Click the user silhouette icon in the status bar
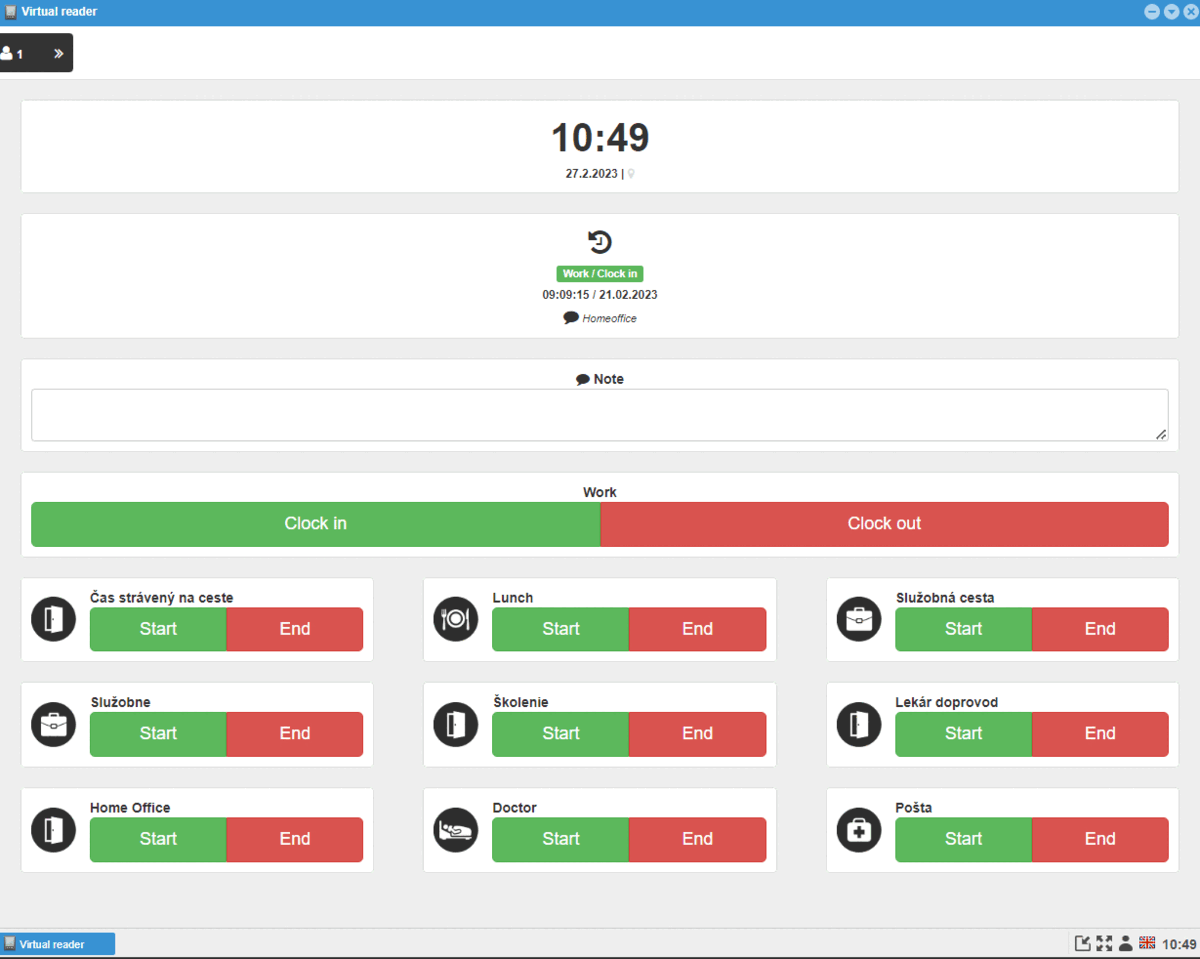Viewport: 1200px width, 959px height. click(x=1126, y=943)
